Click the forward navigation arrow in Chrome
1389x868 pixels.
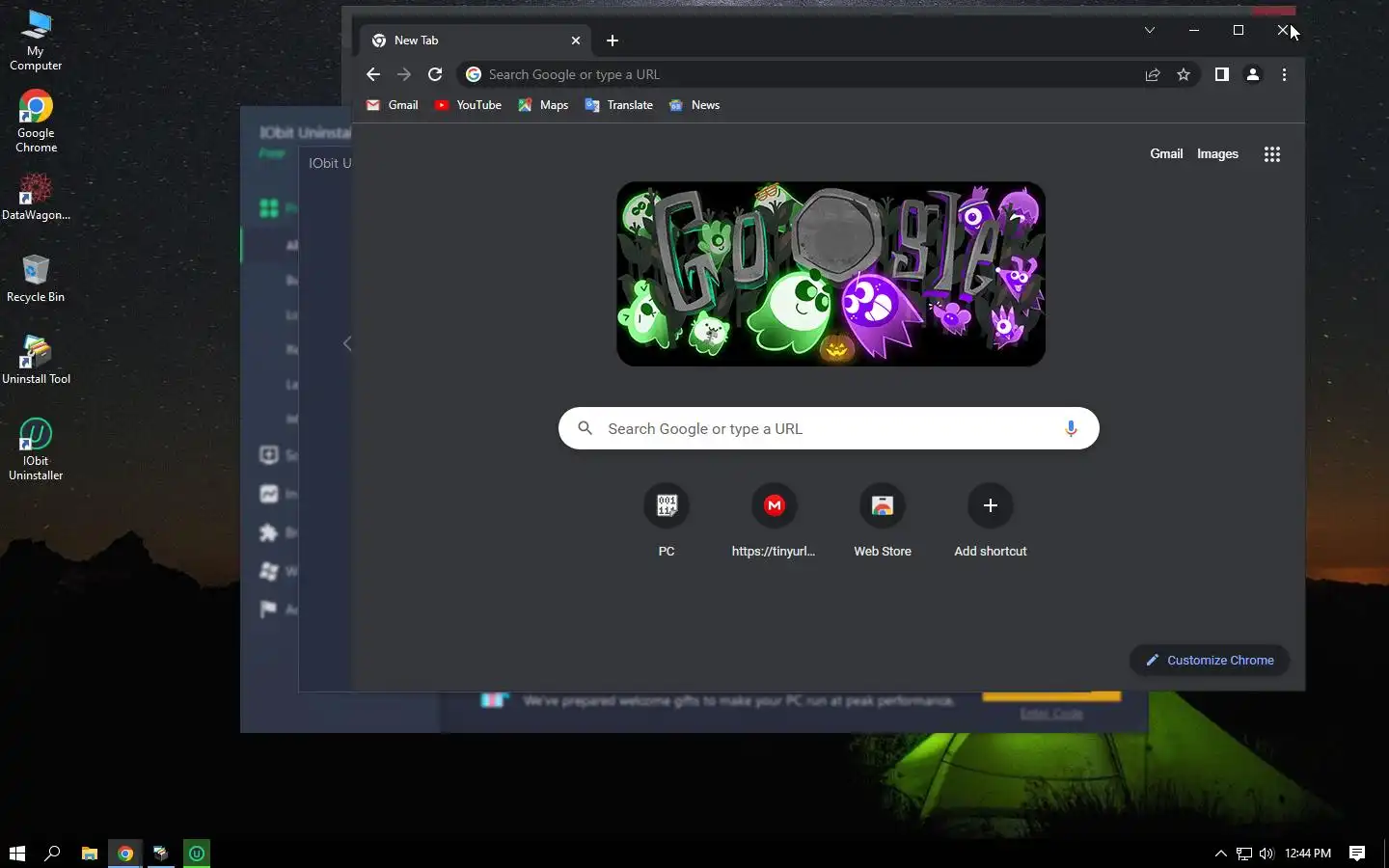[x=404, y=74]
